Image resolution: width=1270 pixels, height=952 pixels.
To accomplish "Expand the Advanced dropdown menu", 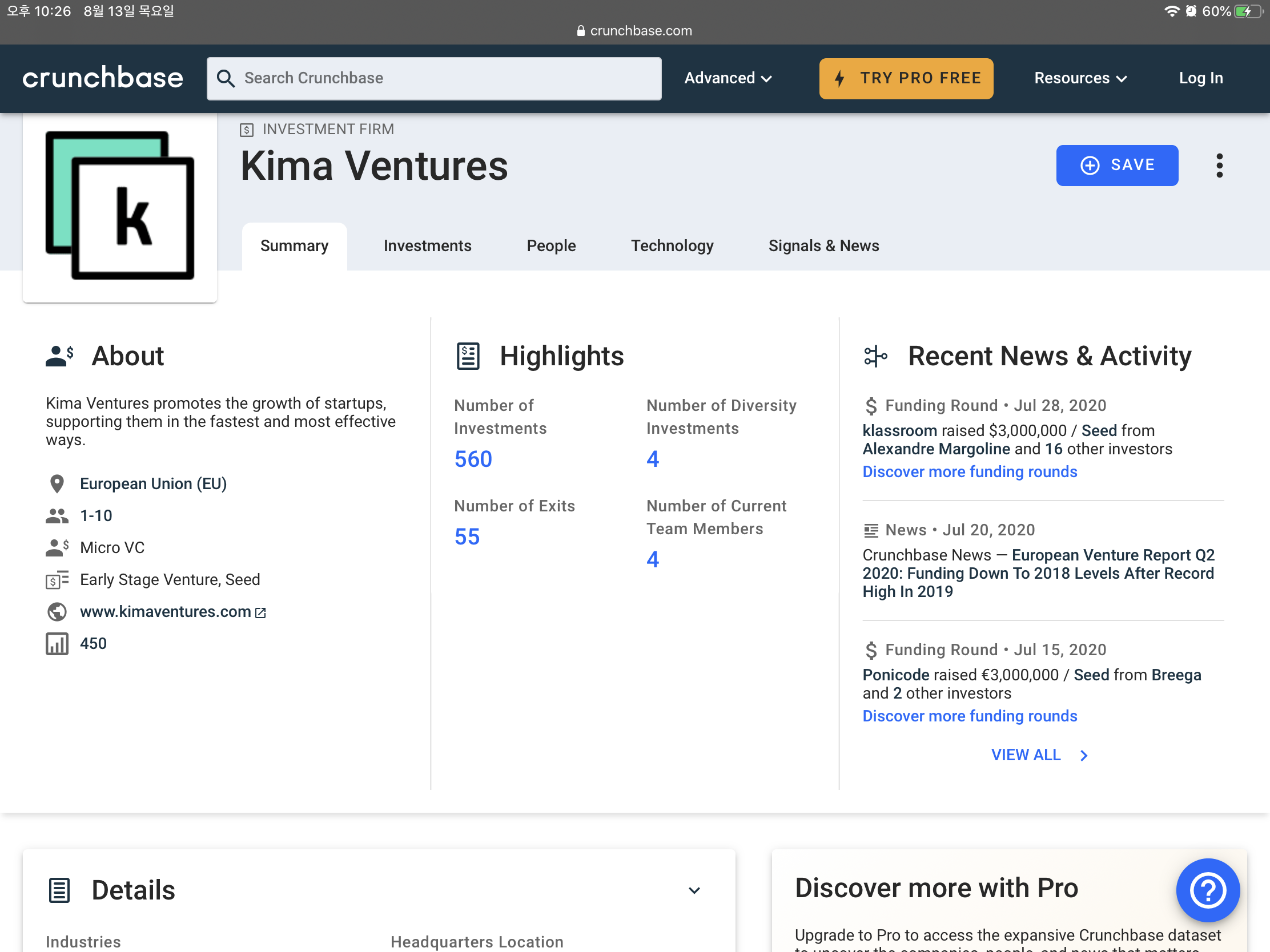I will (728, 79).
